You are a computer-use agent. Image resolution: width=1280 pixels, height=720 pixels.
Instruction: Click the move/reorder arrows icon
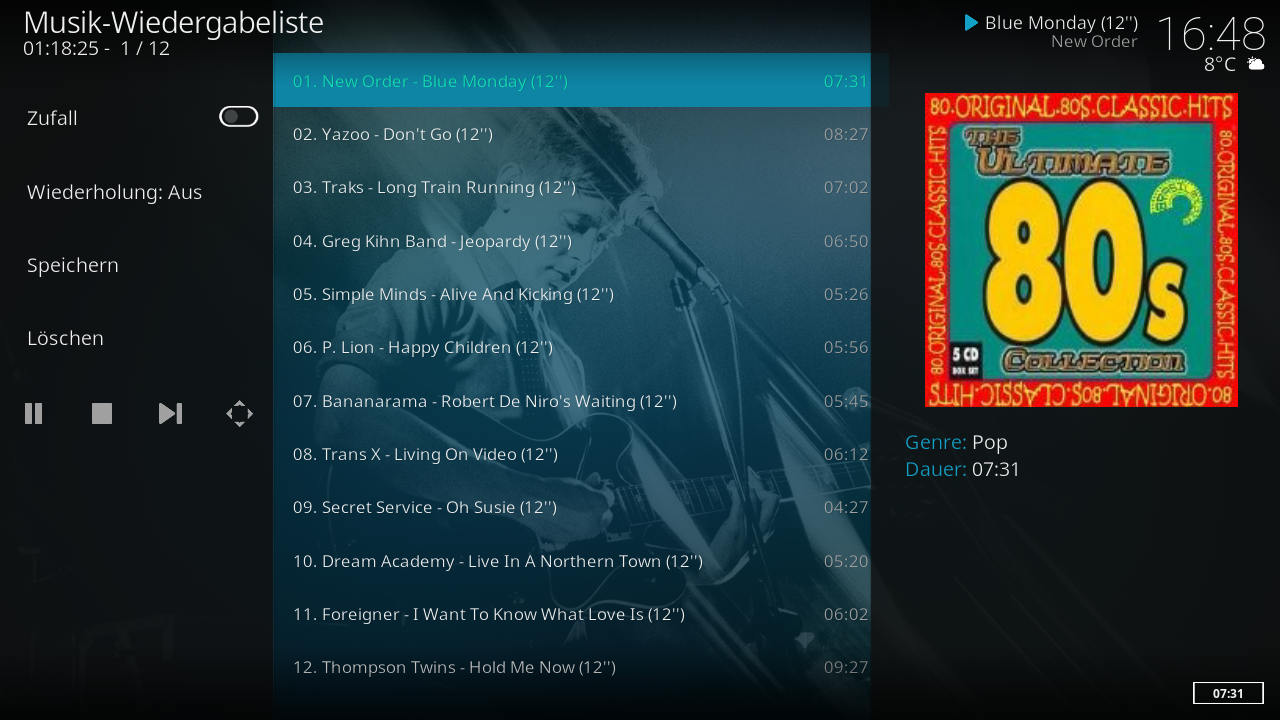click(239, 413)
